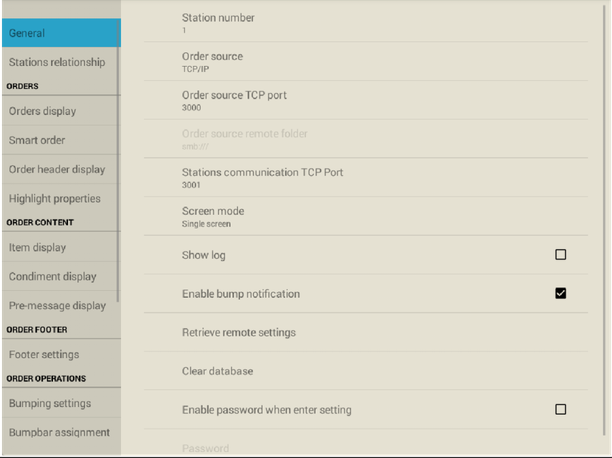Open Pre-message display settings
Viewport: 612px width, 458px height.
click(60, 305)
